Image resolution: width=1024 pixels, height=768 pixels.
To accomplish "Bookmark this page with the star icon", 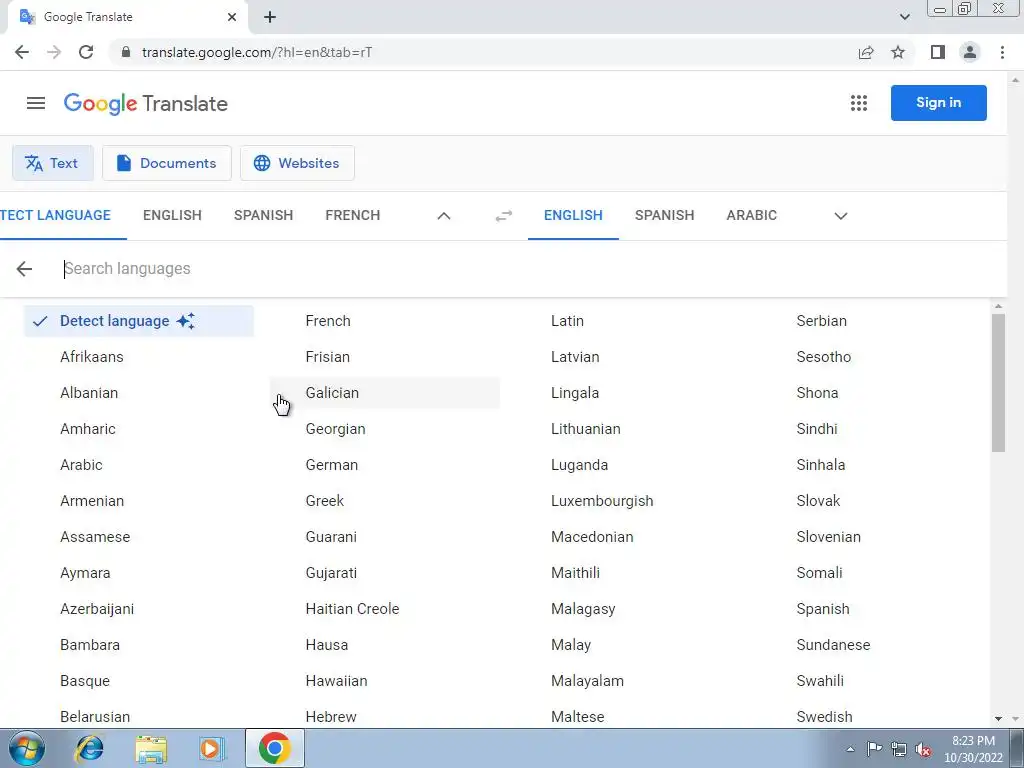I will (x=898, y=52).
